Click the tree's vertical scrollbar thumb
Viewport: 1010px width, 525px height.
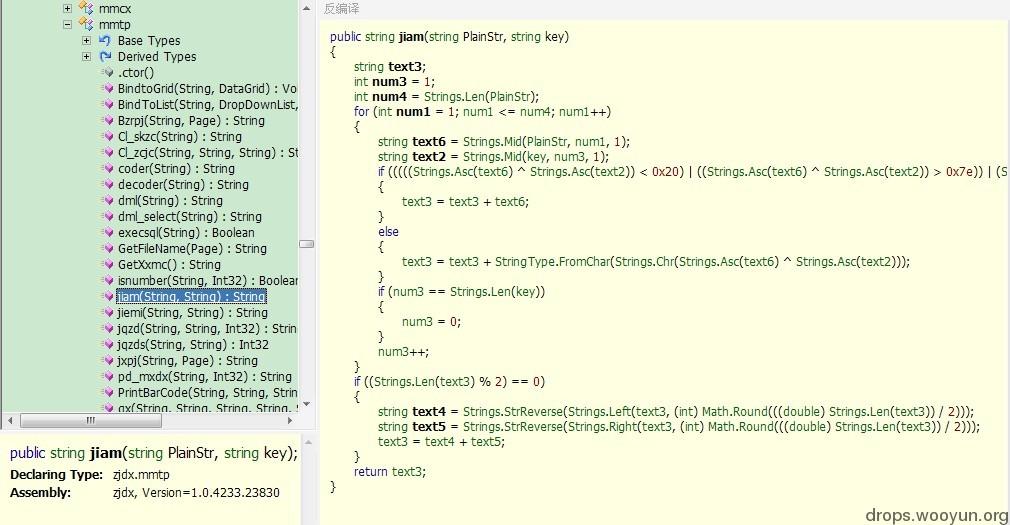(x=306, y=243)
